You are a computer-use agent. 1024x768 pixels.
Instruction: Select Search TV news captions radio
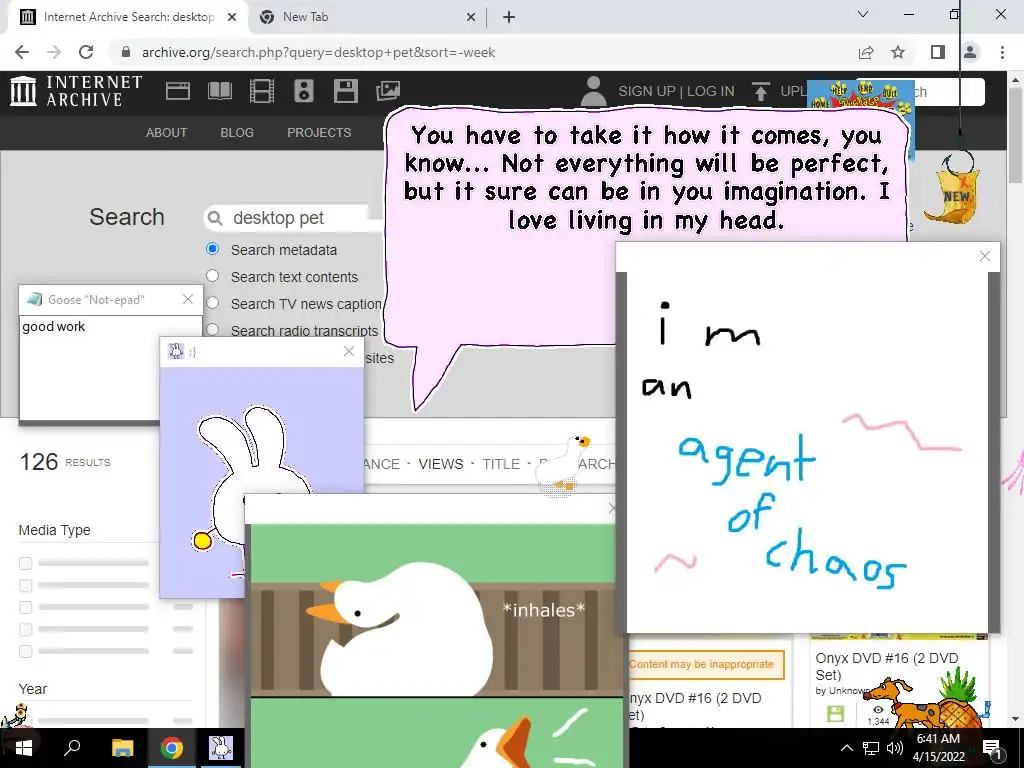(212, 302)
